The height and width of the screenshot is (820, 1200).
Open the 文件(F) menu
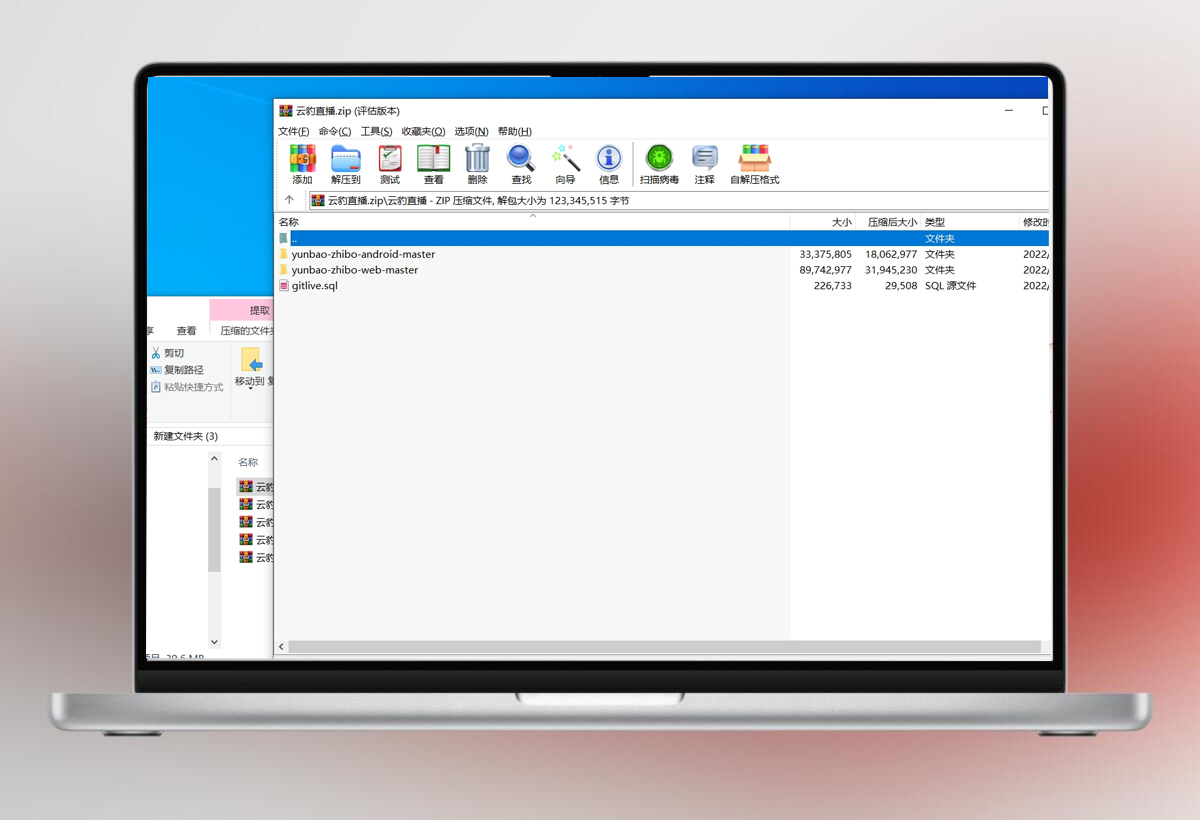coord(293,131)
